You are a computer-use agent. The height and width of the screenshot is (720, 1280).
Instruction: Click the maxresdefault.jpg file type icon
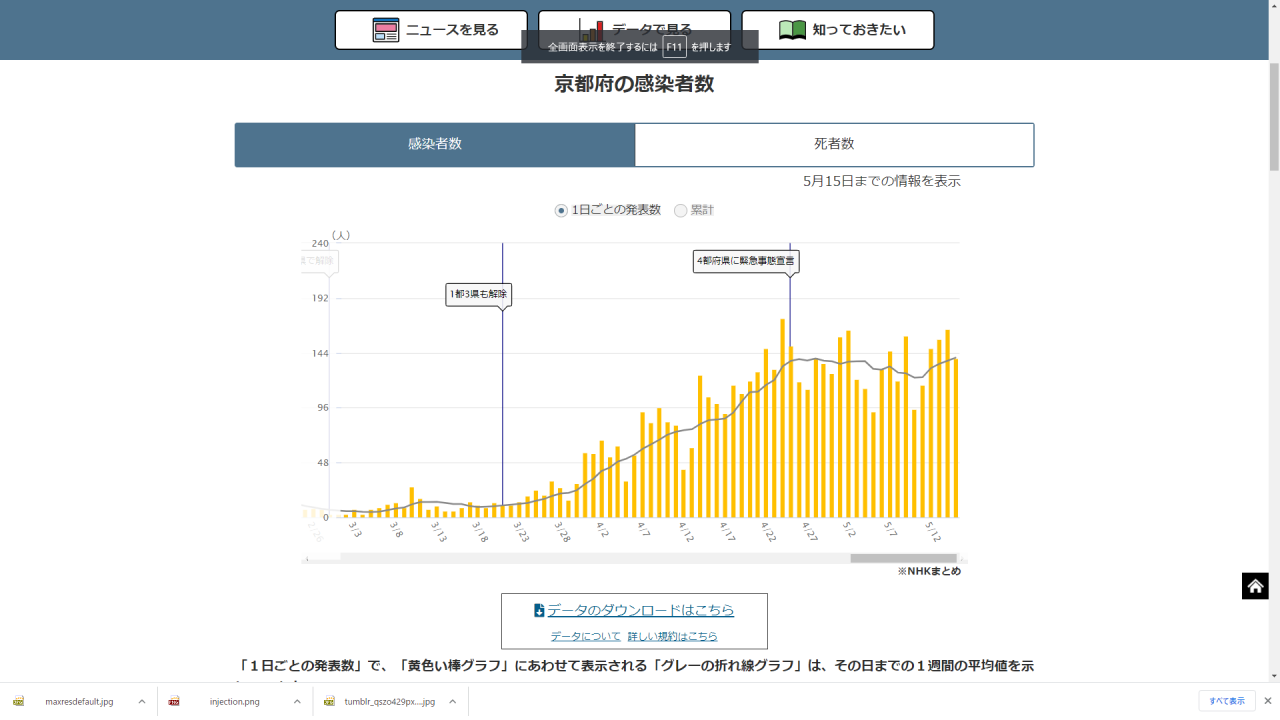click(x=19, y=701)
